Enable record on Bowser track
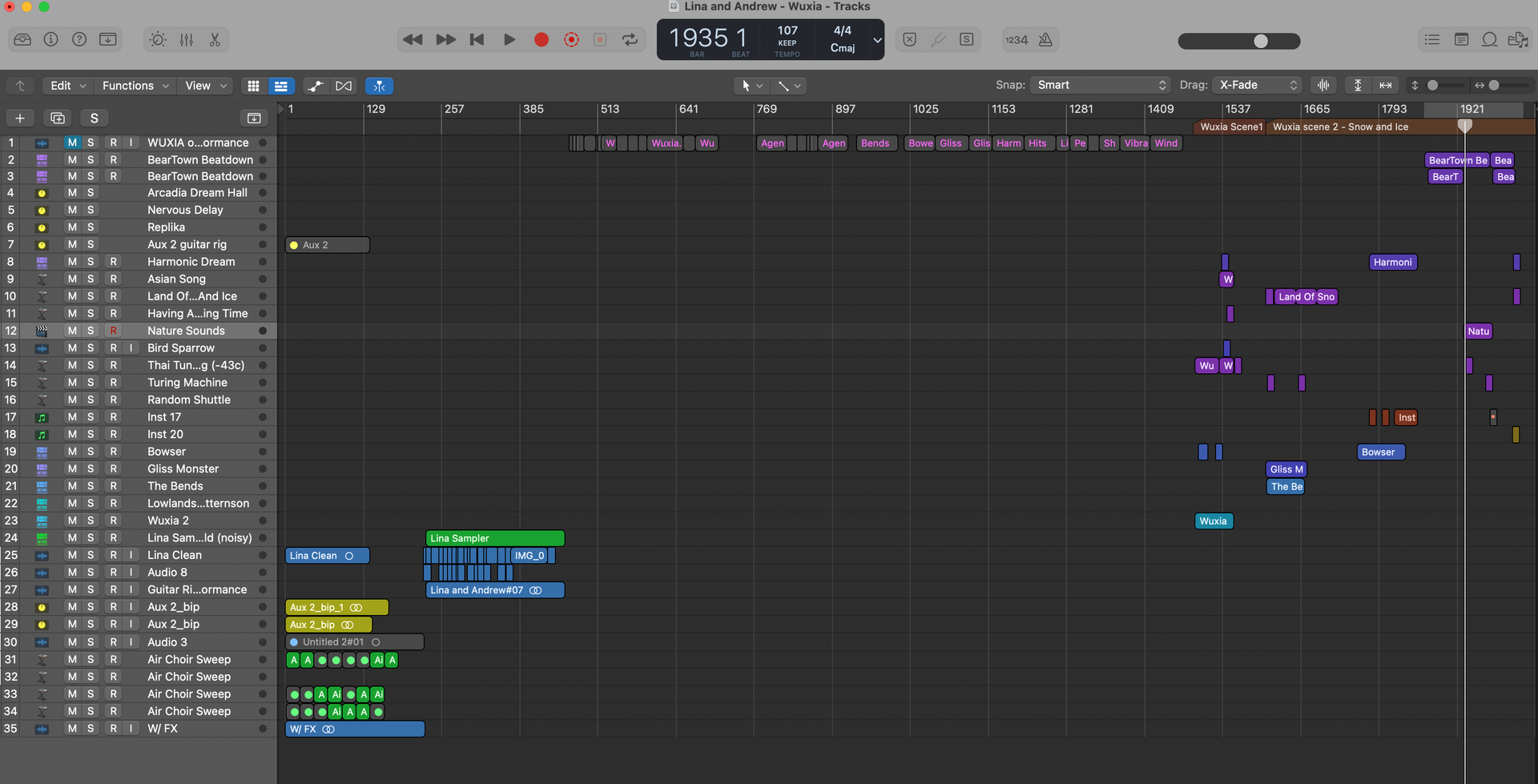The height and width of the screenshot is (784, 1538). [113, 452]
